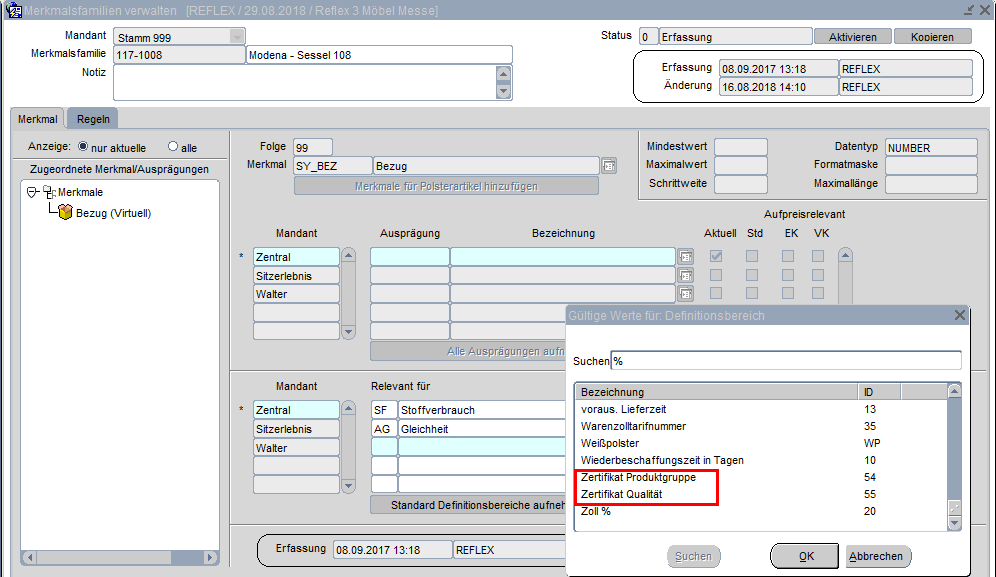Close the Gültige Werte dialog with X
Viewport: 996px width, 577px height.
point(960,315)
